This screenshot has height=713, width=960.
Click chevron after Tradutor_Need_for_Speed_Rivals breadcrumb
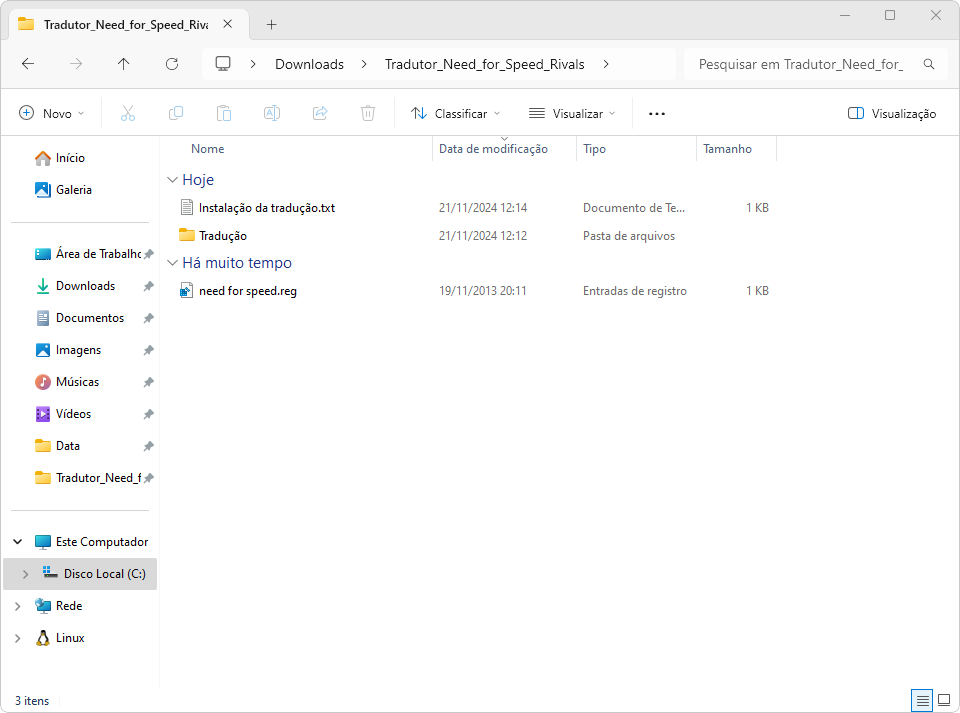click(606, 64)
